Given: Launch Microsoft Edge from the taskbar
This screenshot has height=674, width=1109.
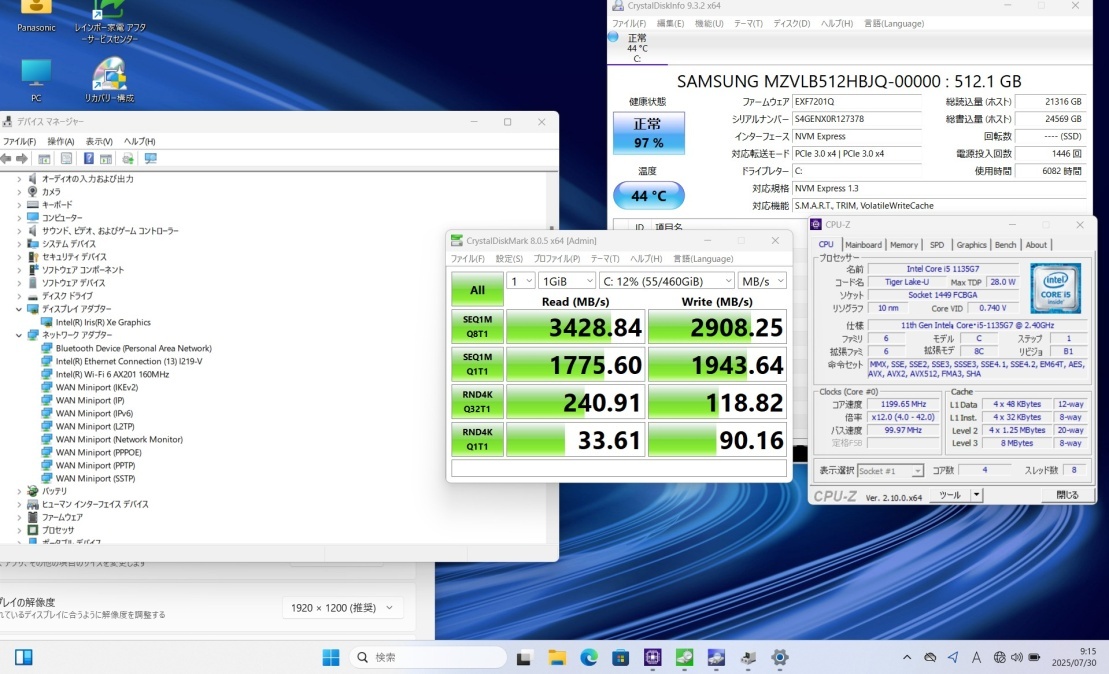Looking at the screenshot, I should [x=588, y=658].
